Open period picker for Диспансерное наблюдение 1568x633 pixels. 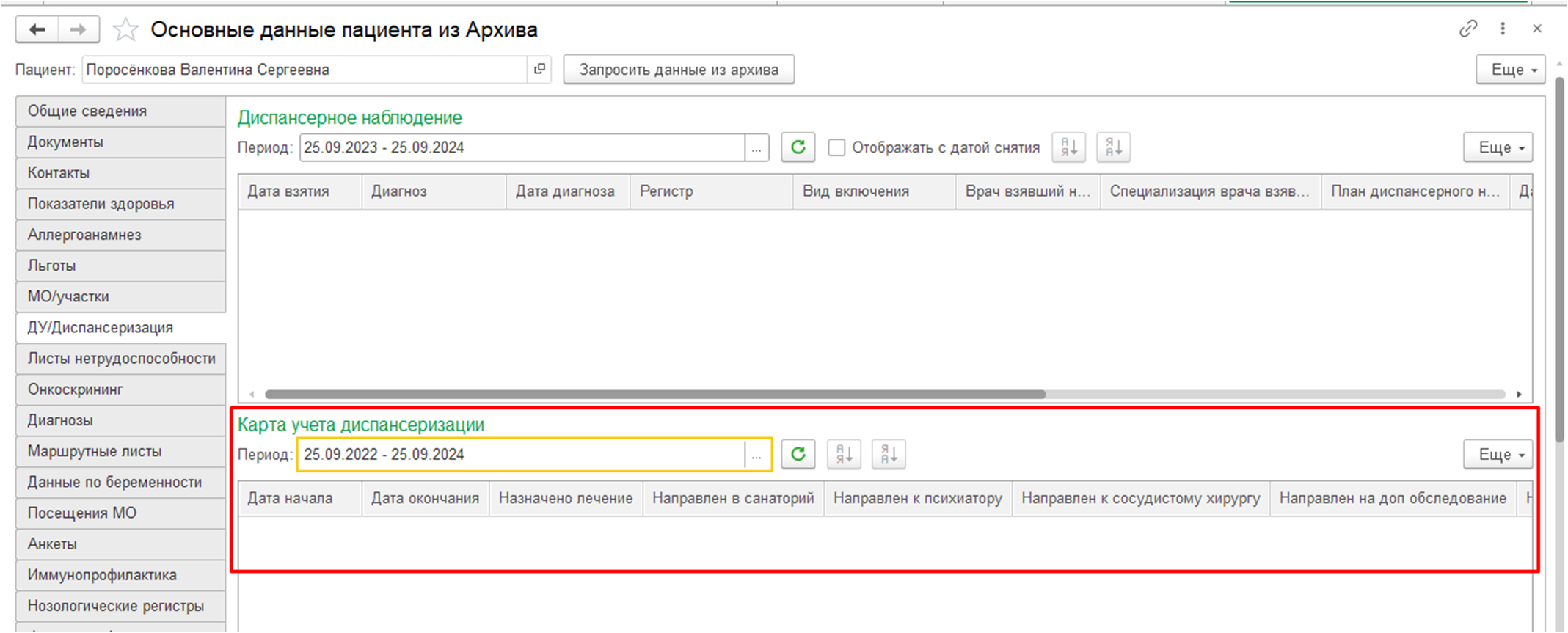(x=756, y=147)
